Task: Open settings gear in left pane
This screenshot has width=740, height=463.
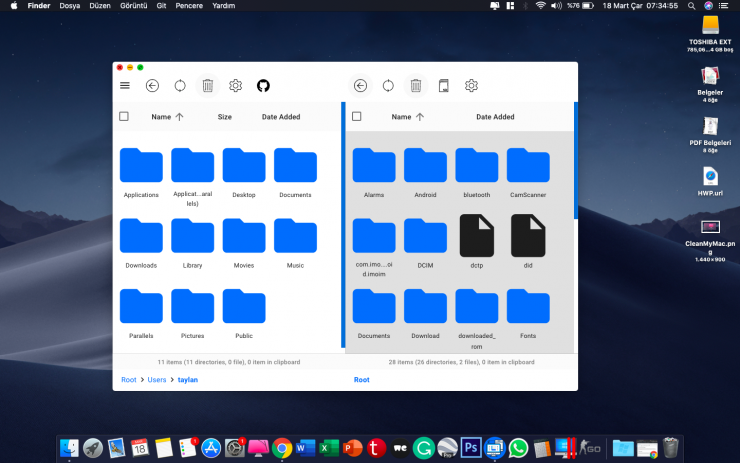Action: (x=235, y=85)
